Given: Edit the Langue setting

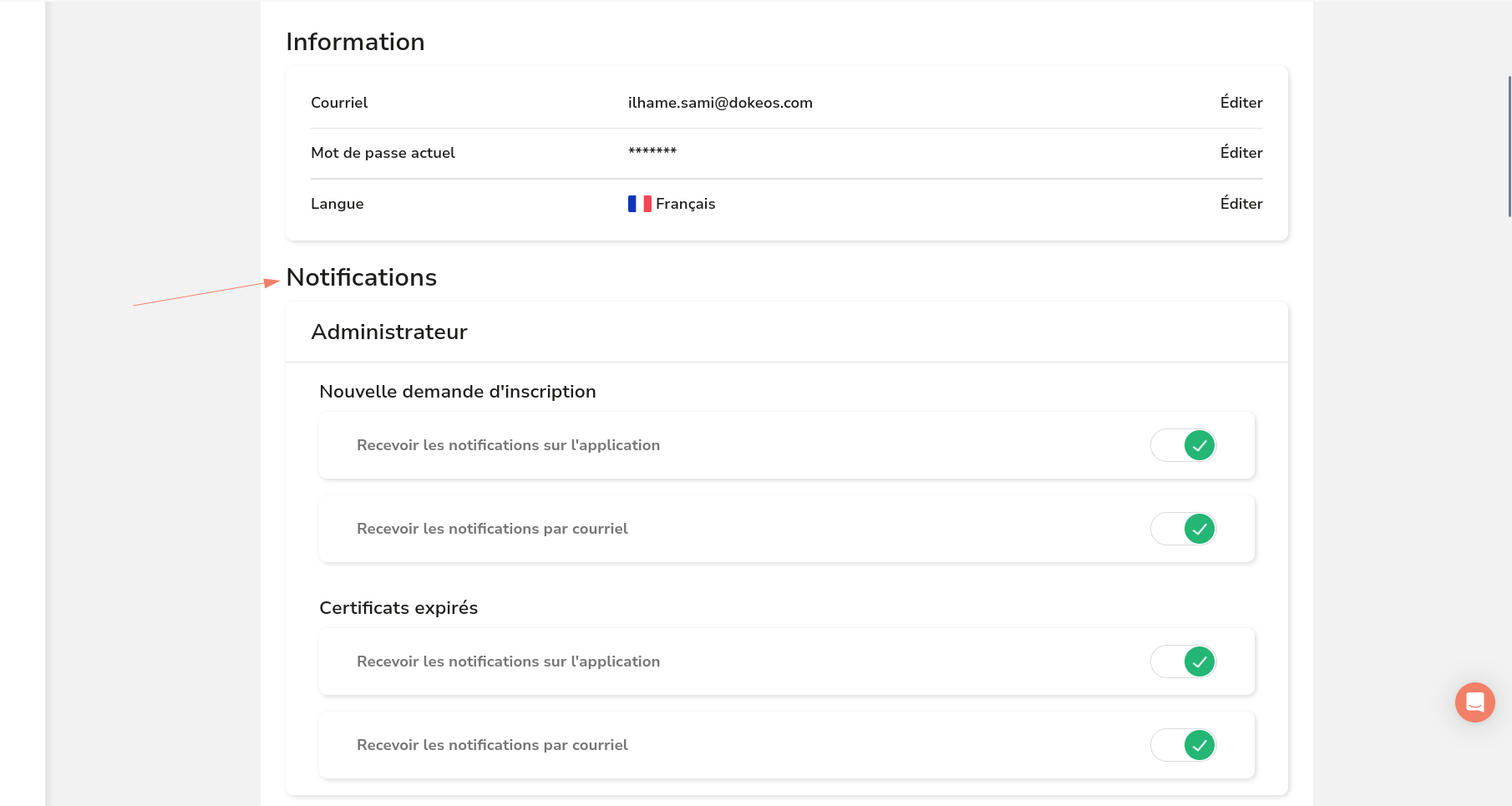Looking at the screenshot, I should point(1241,204).
